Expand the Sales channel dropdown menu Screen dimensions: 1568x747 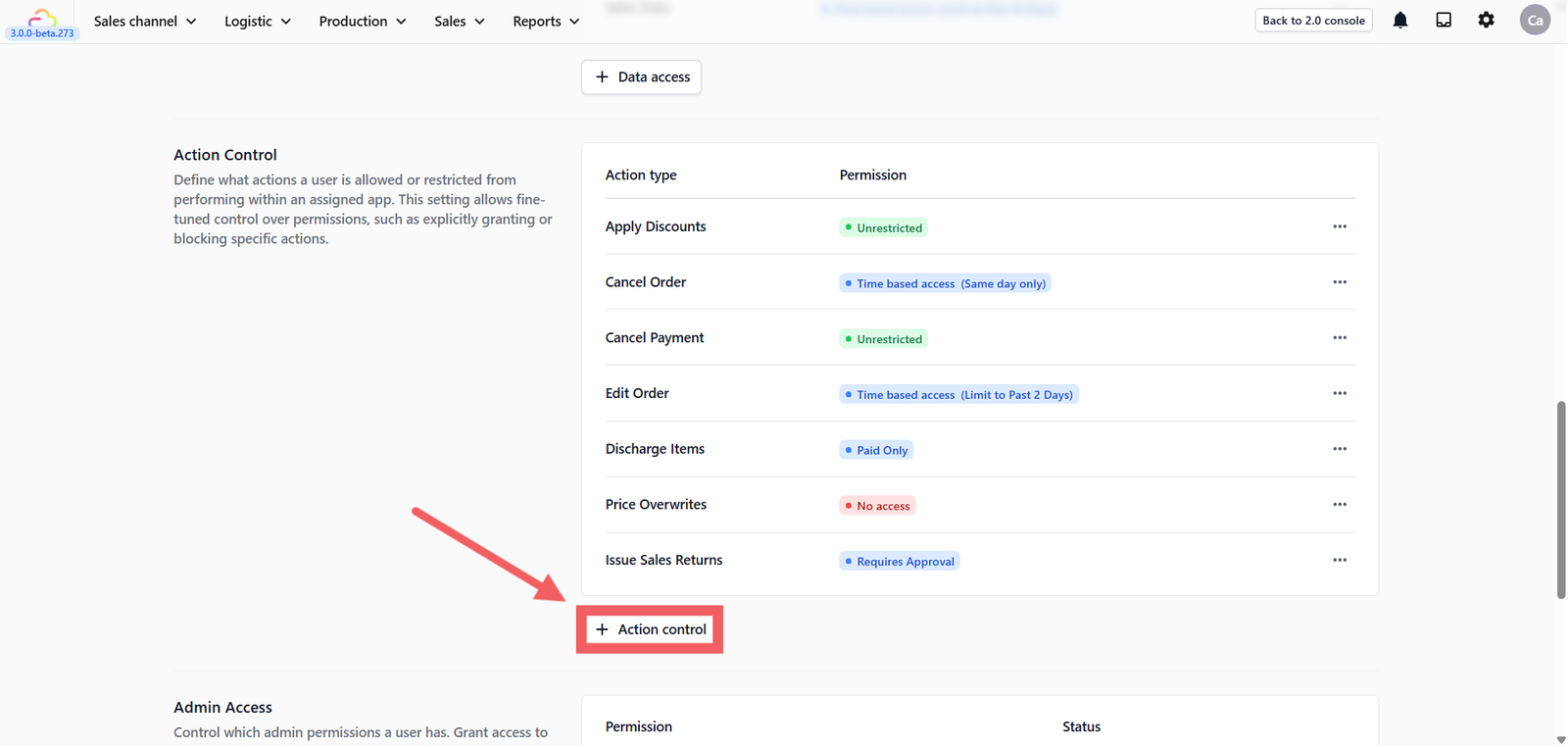(145, 22)
